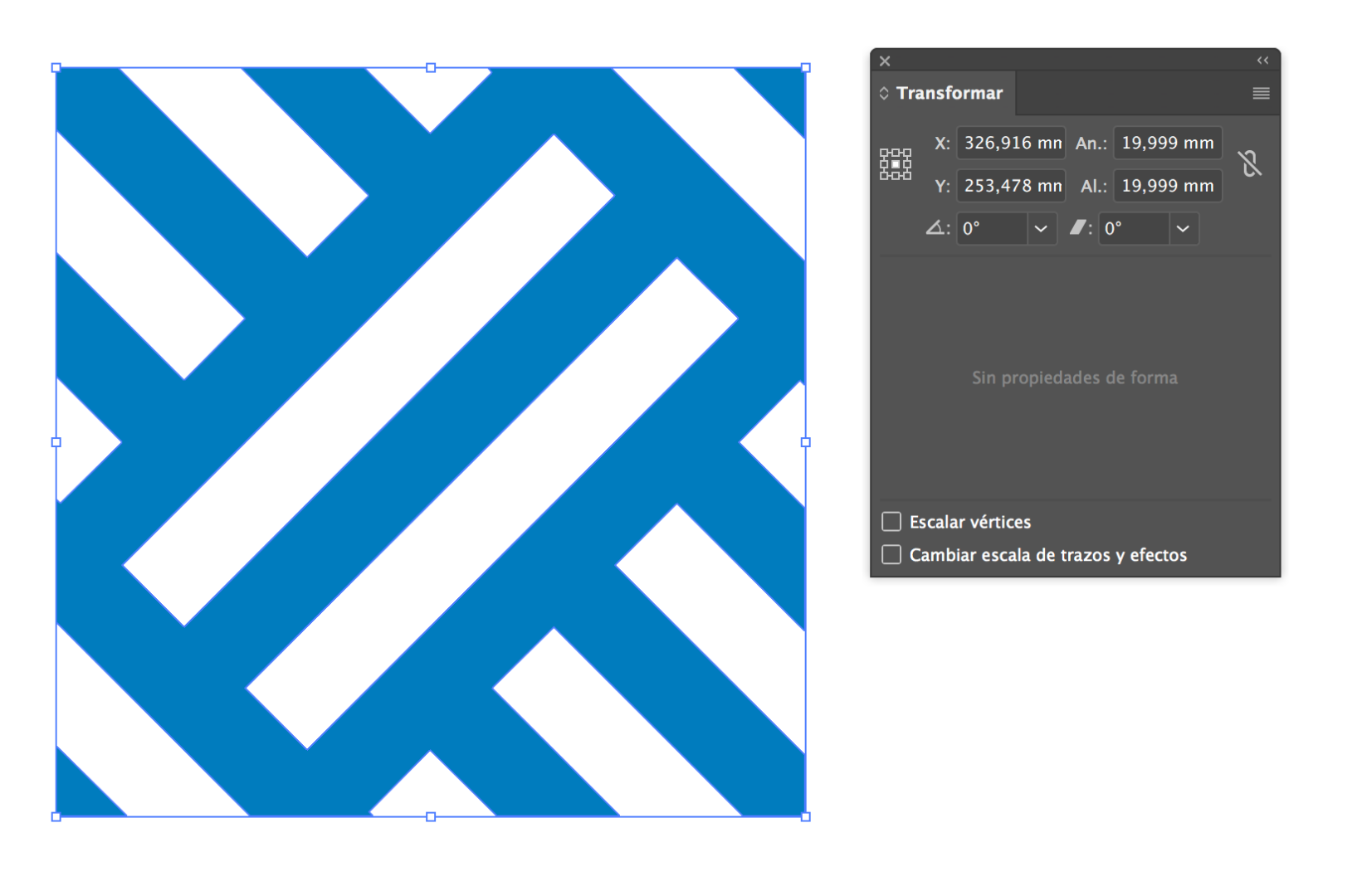Click the left-middle selection handle of artwork
This screenshot has height=896, width=1362.
pyautogui.click(x=56, y=442)
